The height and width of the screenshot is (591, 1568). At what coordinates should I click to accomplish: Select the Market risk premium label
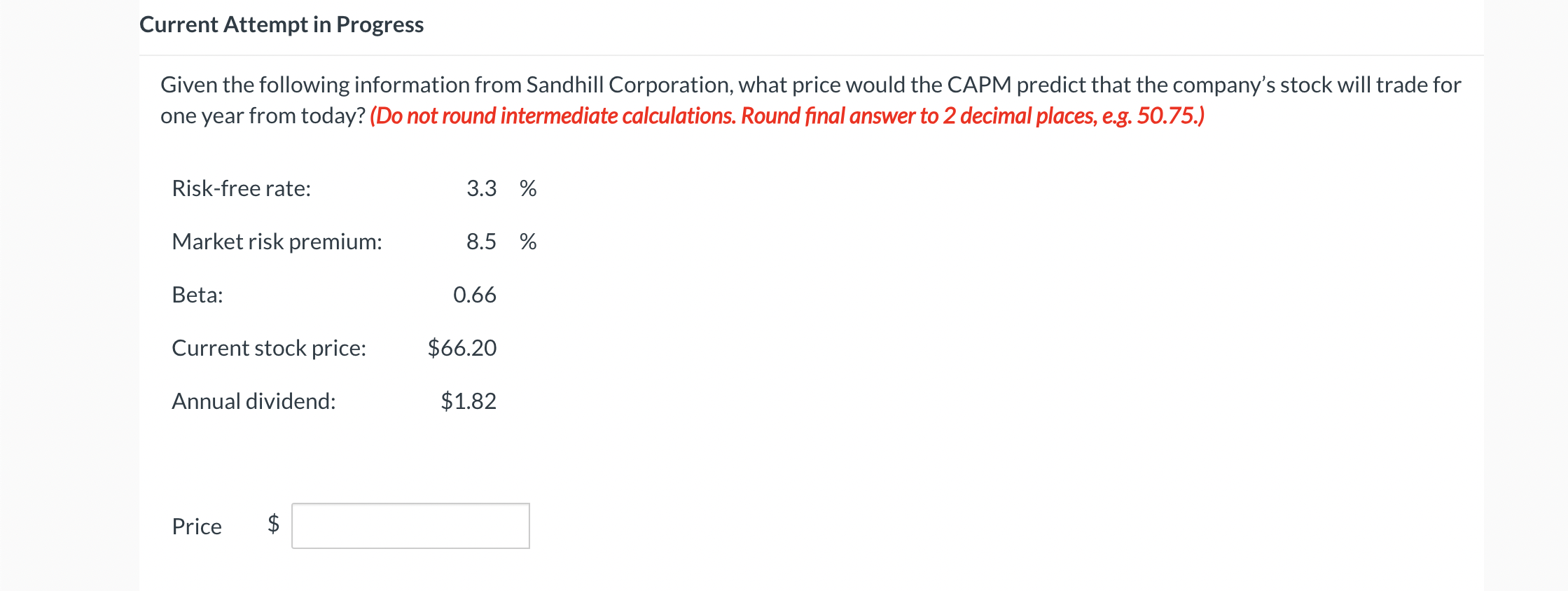277,241
